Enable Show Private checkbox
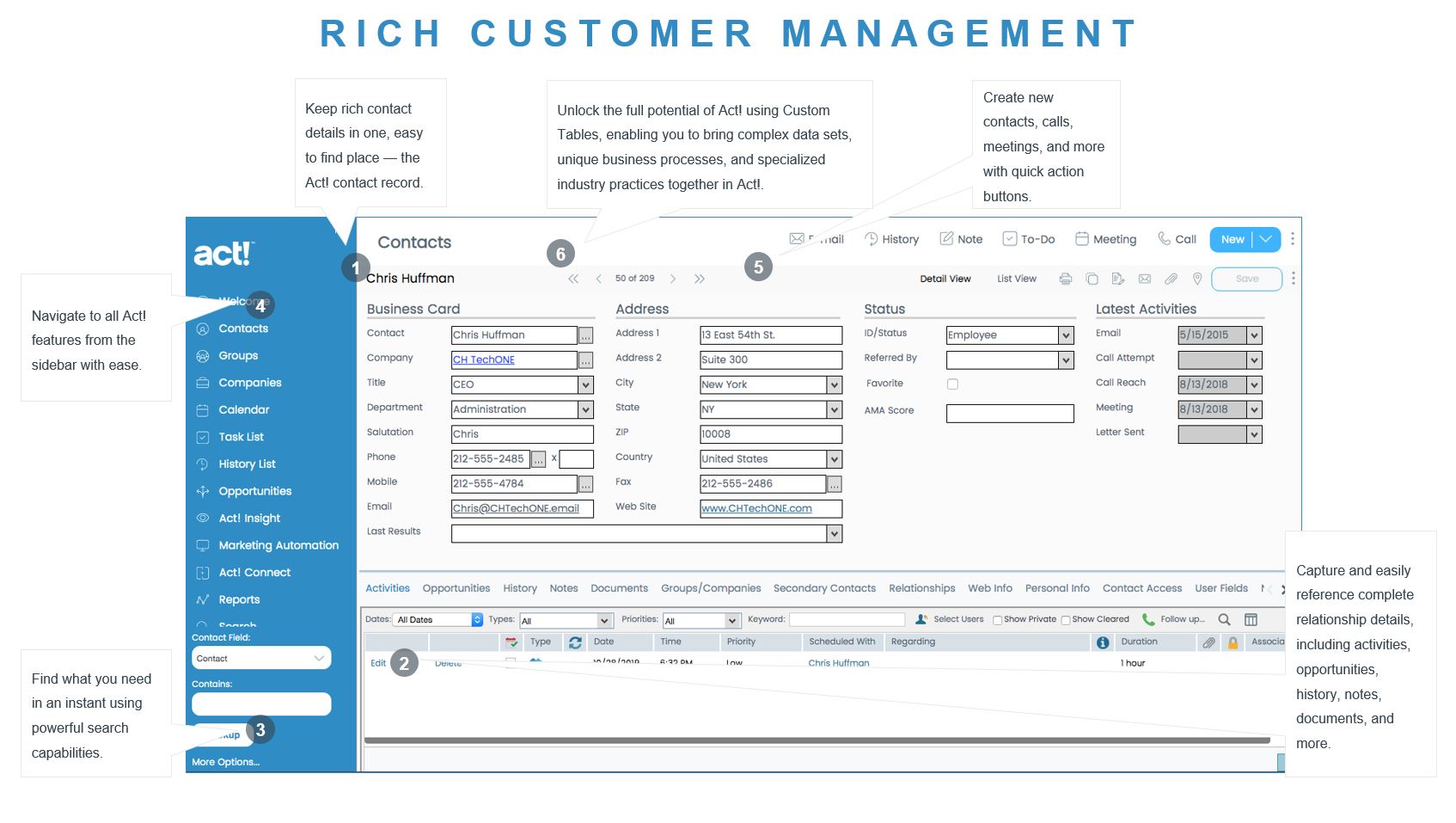The width and height of the screenshot is (1456, 823). pyautogui.click(x=997, y=620)
